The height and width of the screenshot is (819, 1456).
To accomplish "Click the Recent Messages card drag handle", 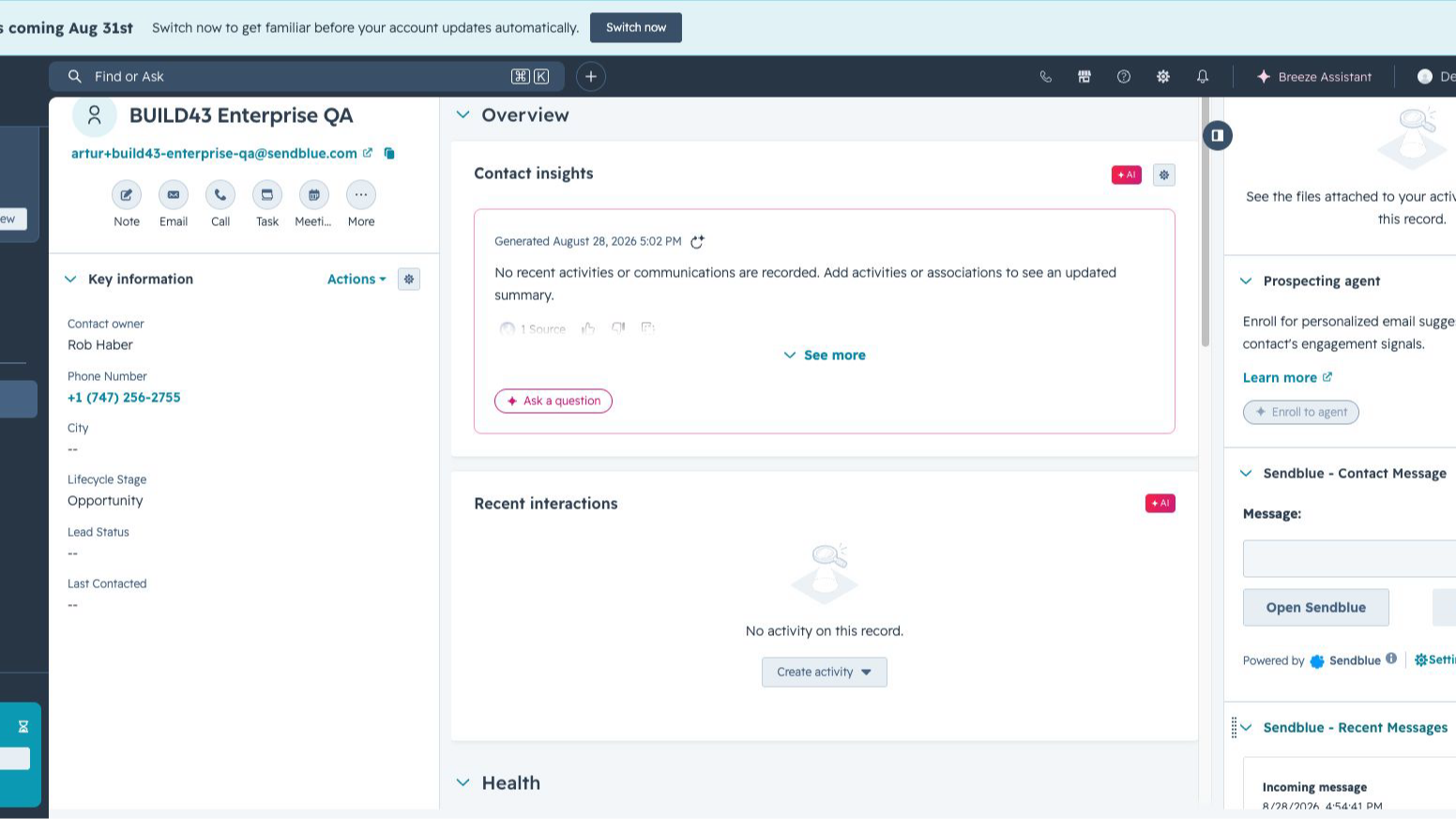I will pyautogui.click(x=1234, y=728).
